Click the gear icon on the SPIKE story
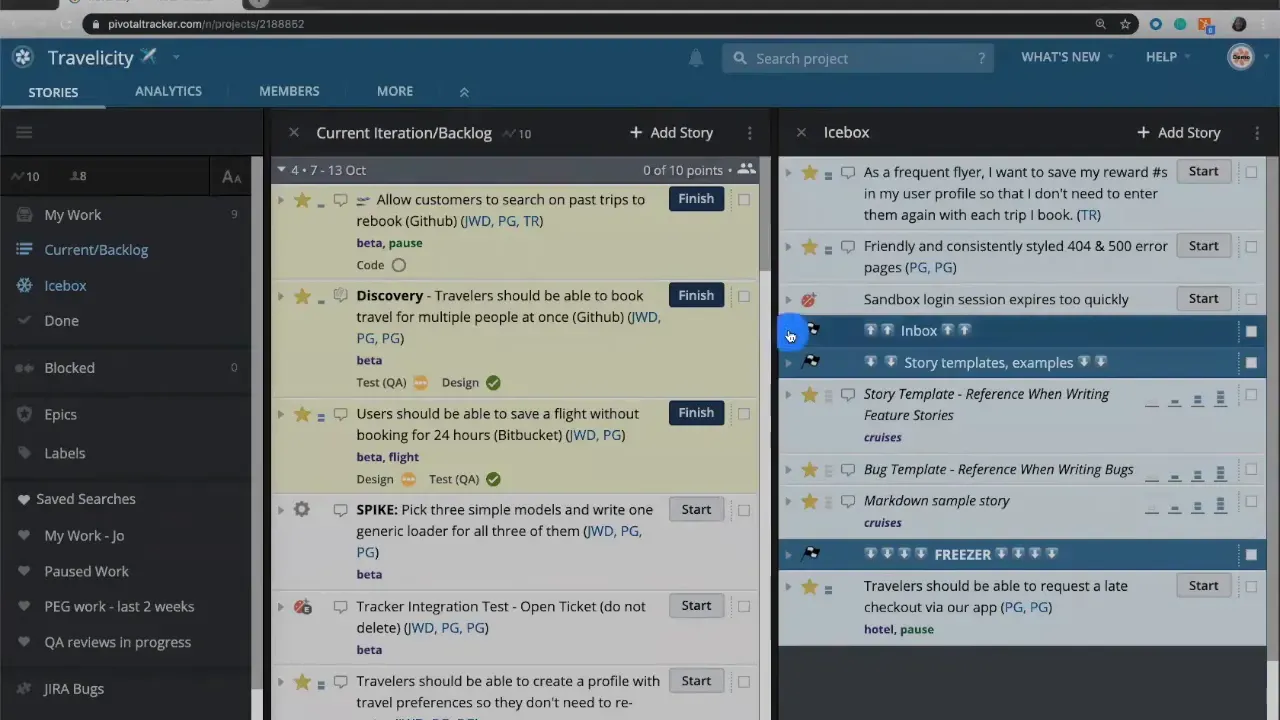 302,509
